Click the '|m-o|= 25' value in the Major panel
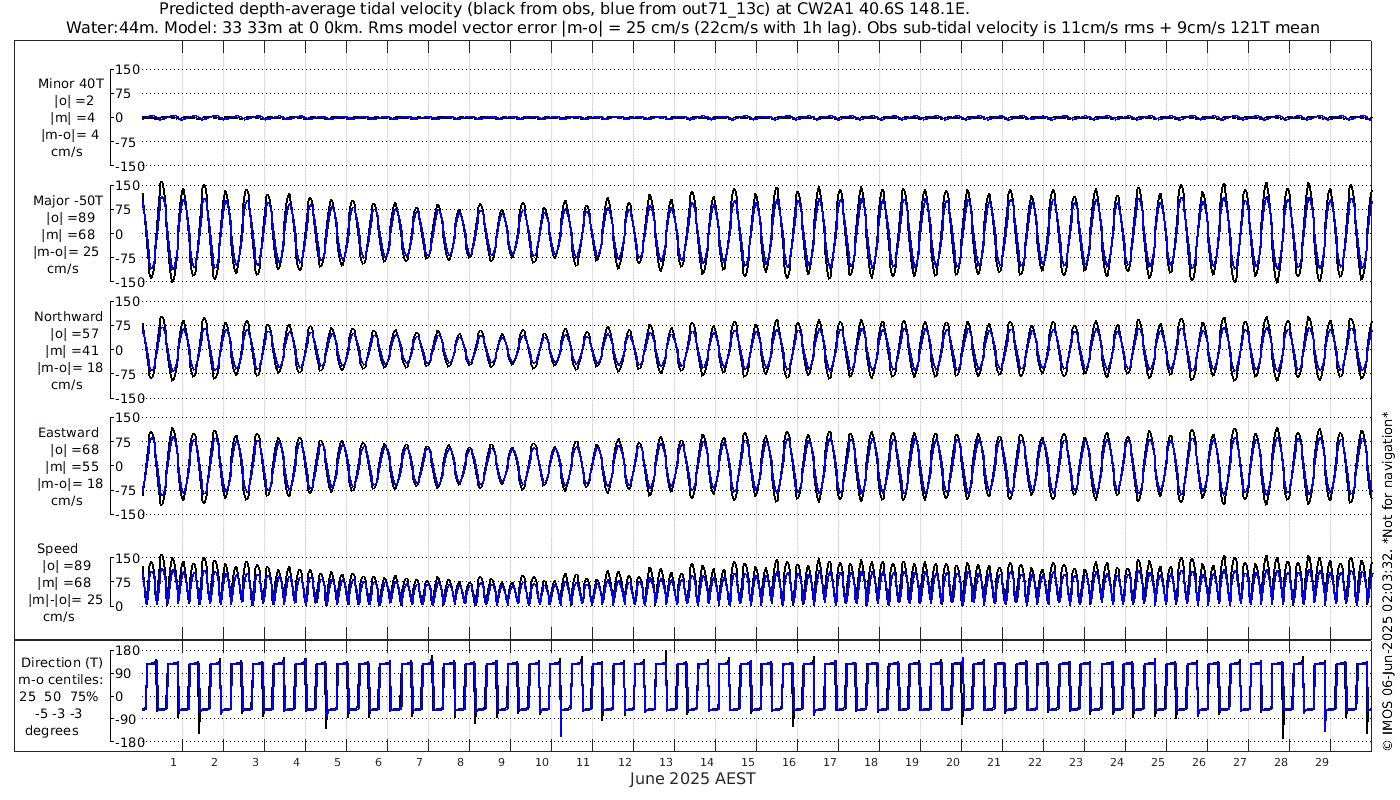Image resolution: width=1400 pixels, height=800 pixels. pos(66,251)
